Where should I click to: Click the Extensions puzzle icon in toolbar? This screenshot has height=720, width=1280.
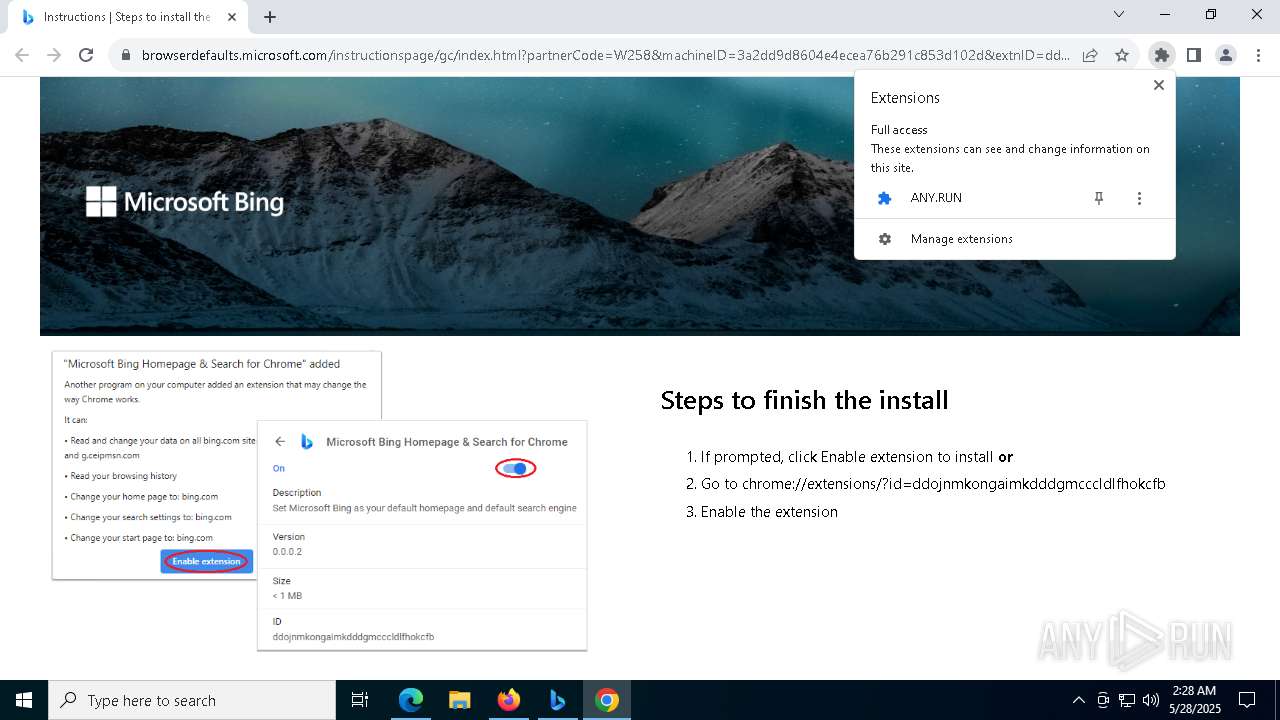[1161, 55]
